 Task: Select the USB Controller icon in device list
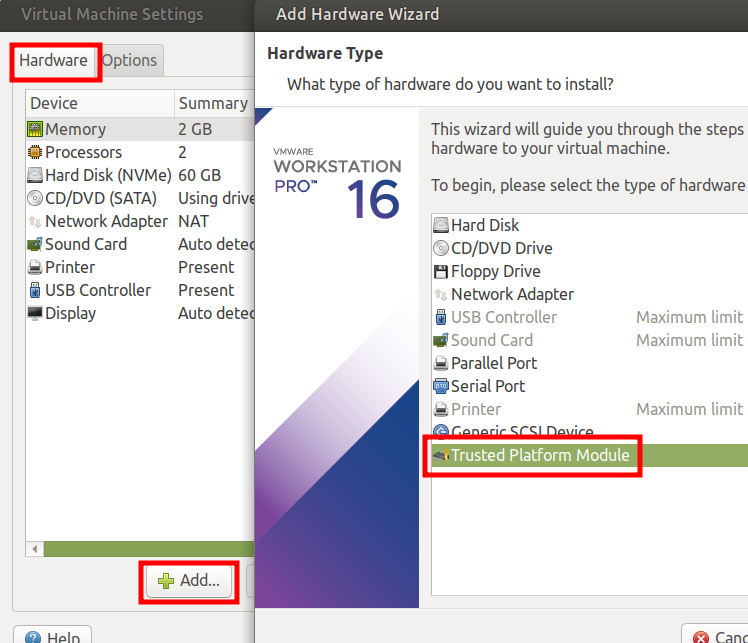coord(35,290)
